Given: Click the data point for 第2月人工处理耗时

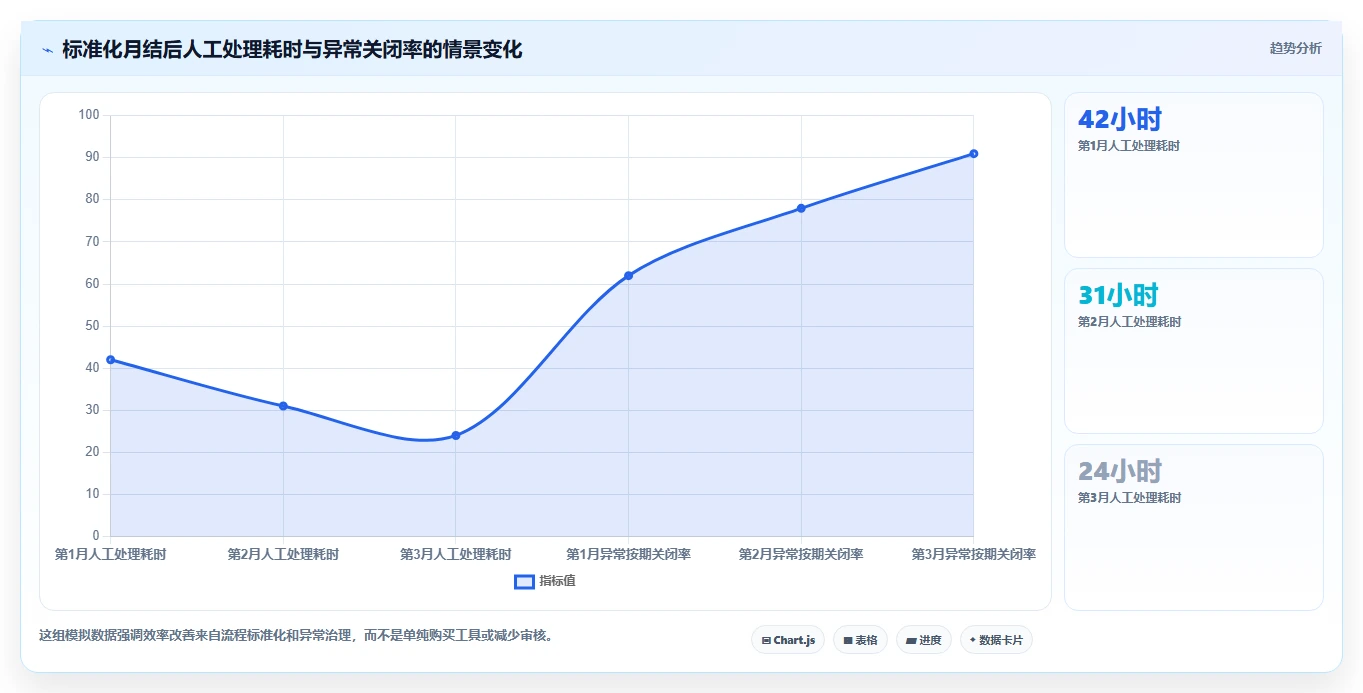Looking at the screenshot, I should [283, 406].
